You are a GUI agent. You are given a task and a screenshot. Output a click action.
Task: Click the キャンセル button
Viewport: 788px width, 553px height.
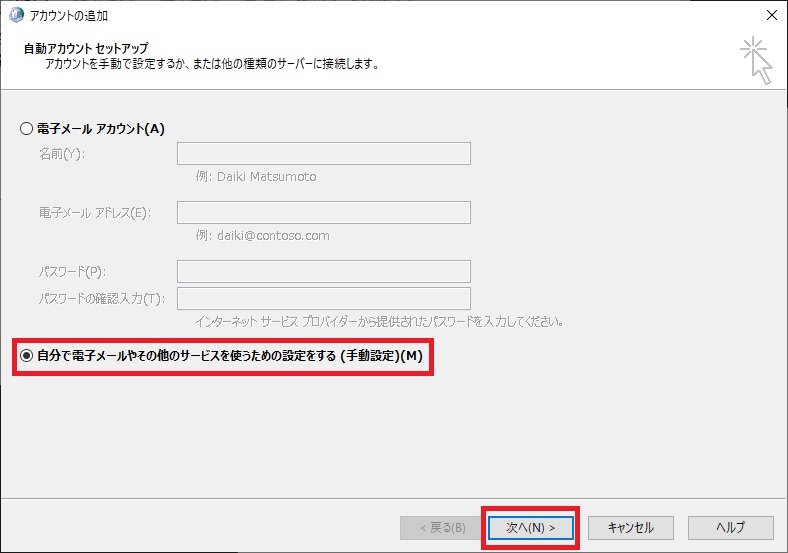click(x=631, y=528)
